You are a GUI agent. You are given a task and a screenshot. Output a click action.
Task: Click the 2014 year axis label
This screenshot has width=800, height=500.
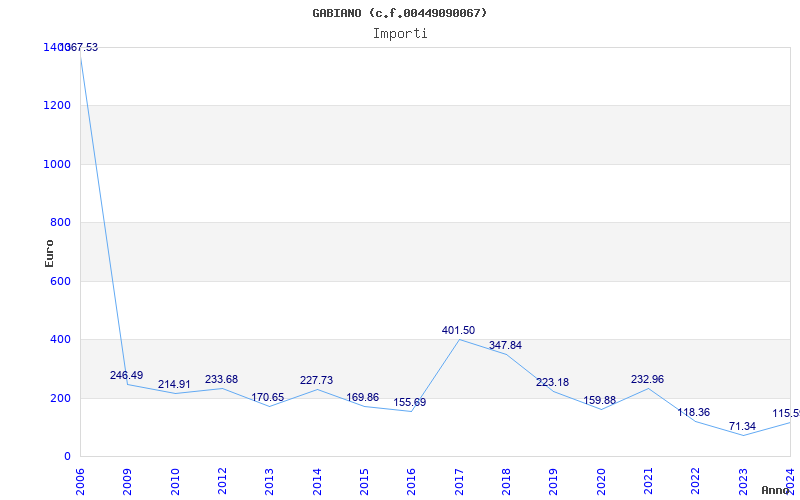click(x=317, y=481)
